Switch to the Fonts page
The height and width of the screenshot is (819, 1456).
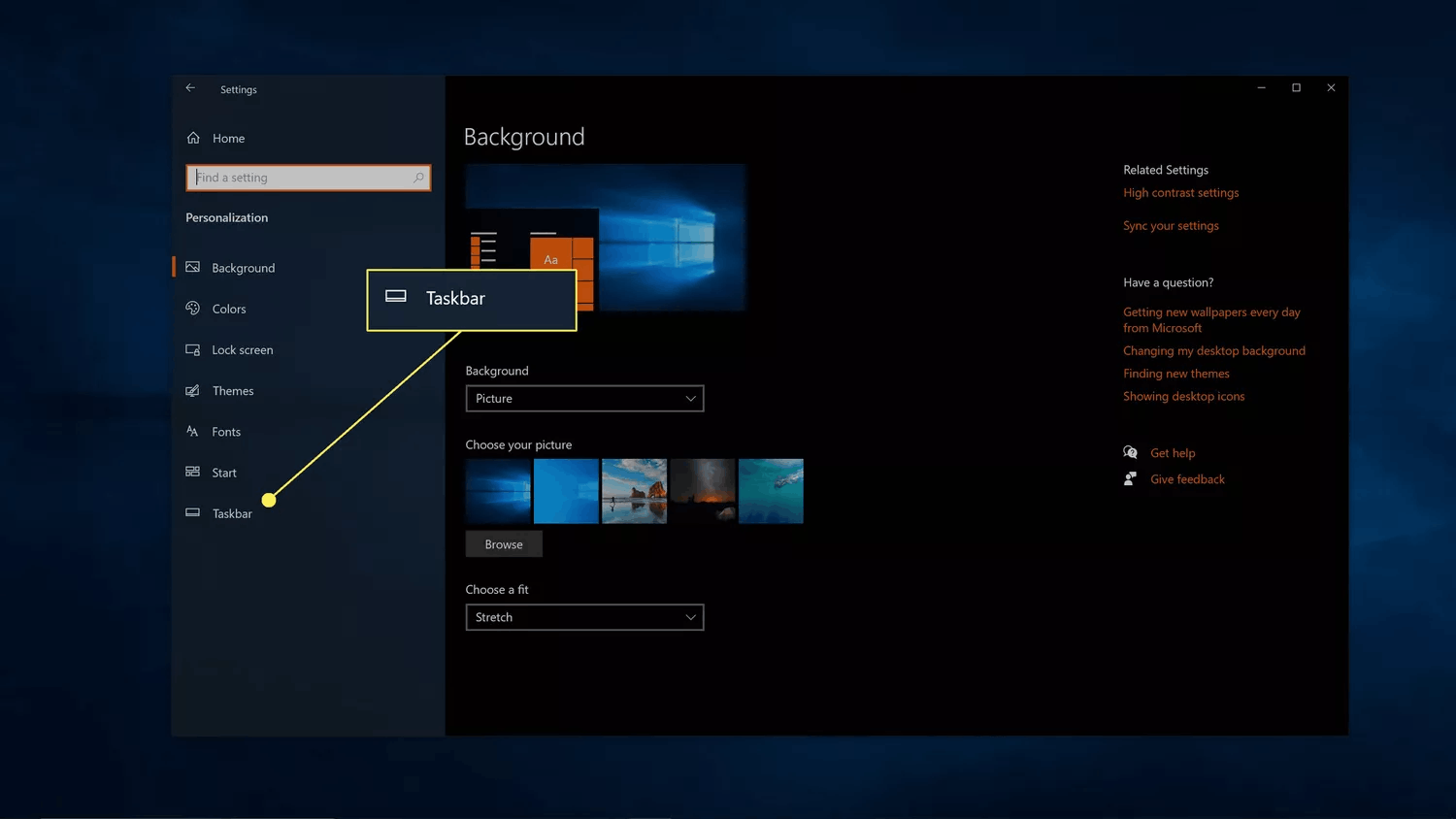226,432
